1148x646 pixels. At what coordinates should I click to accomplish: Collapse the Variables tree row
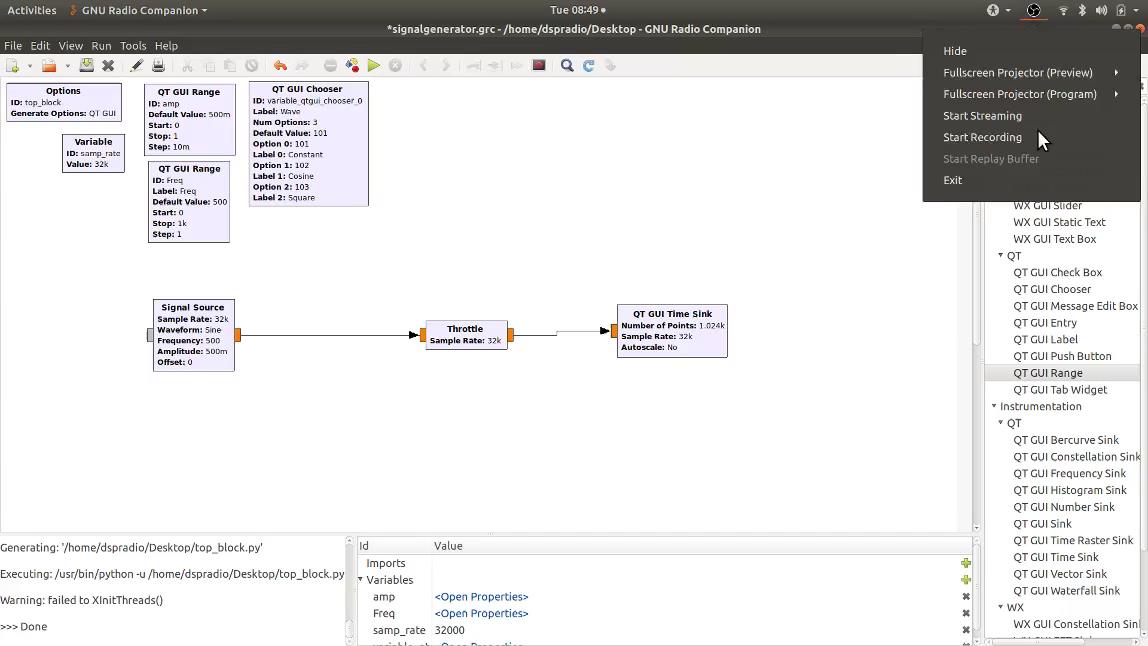362,580
